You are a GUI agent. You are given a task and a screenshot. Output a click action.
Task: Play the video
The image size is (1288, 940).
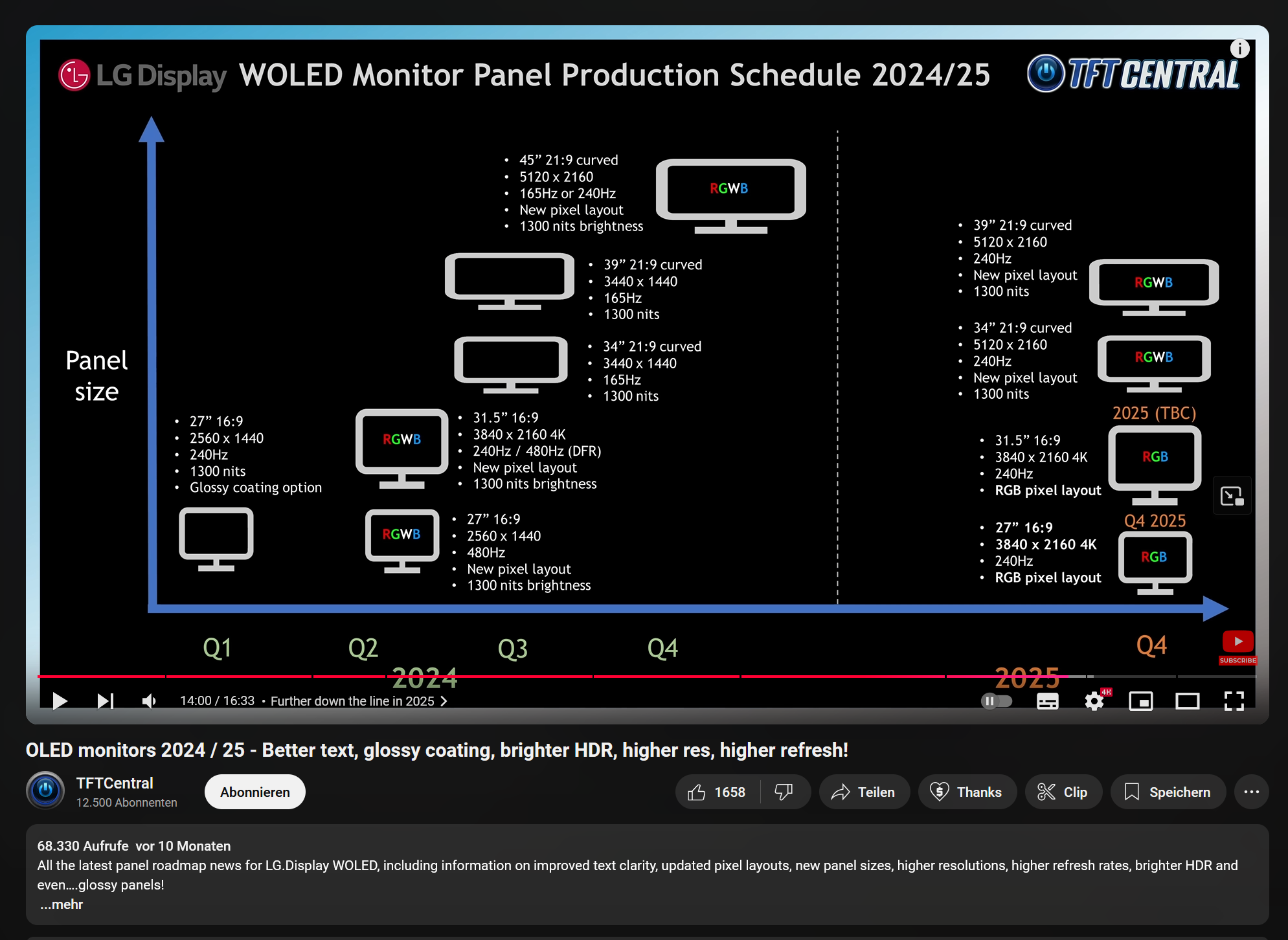(60, 700)
